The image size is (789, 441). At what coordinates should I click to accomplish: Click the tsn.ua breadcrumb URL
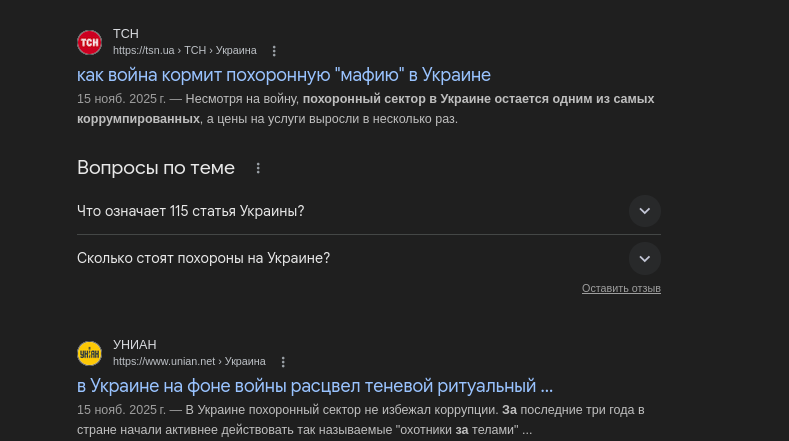(x=184, y=50)
